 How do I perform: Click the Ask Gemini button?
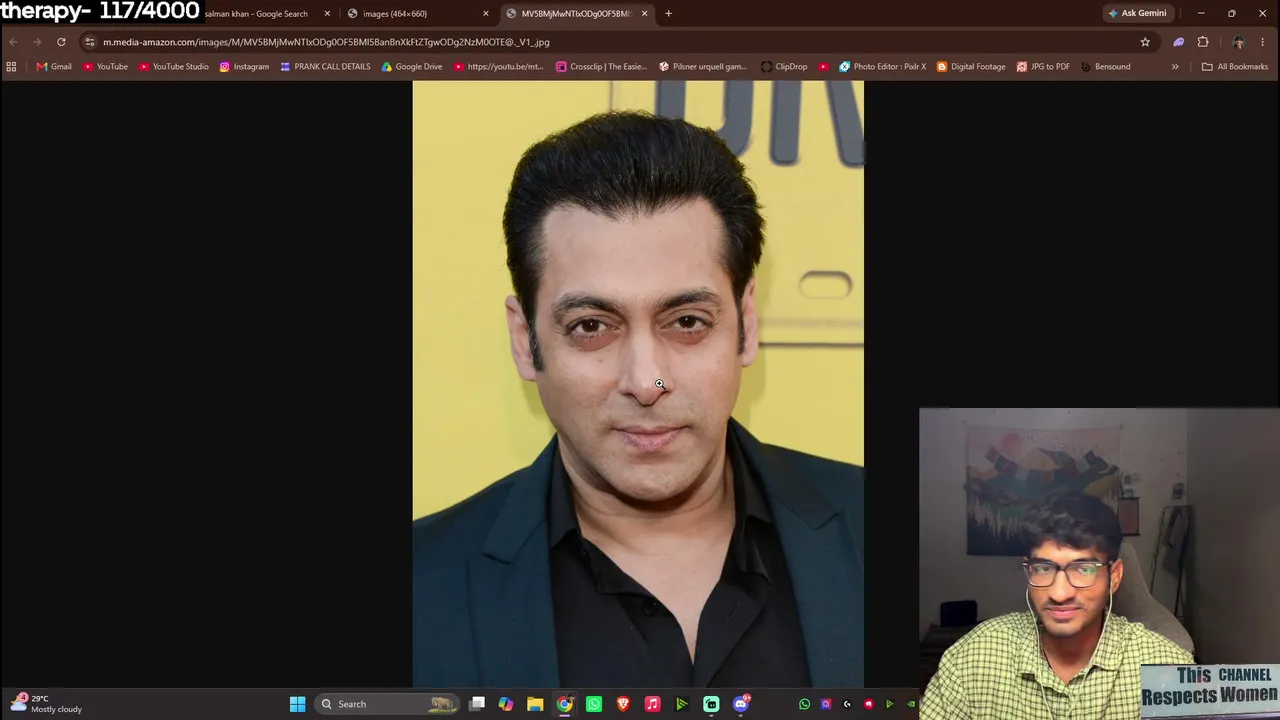[x=1137, y=14]
